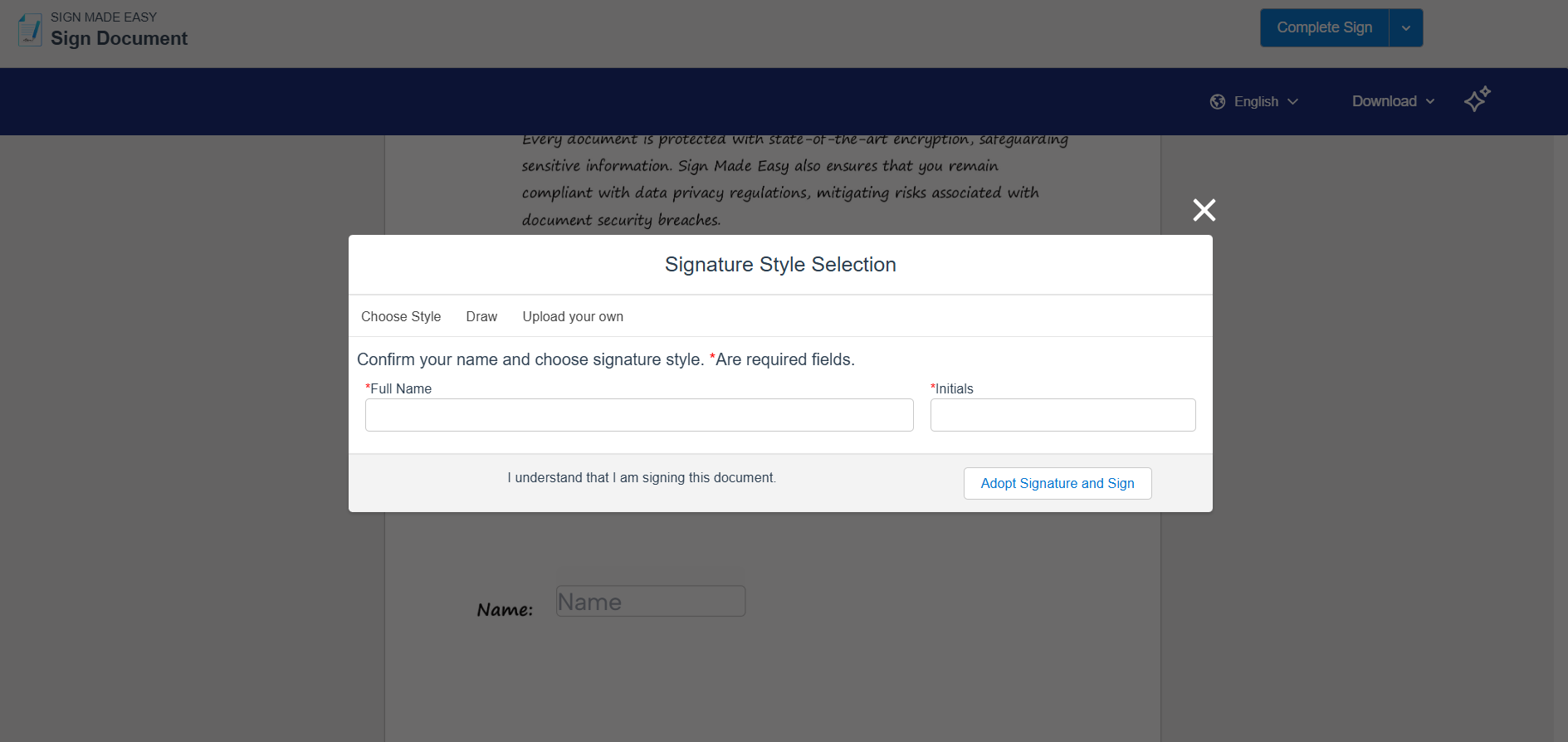Focus the Initials input field
The image size is (1568, 742).
pos(1062,415)
